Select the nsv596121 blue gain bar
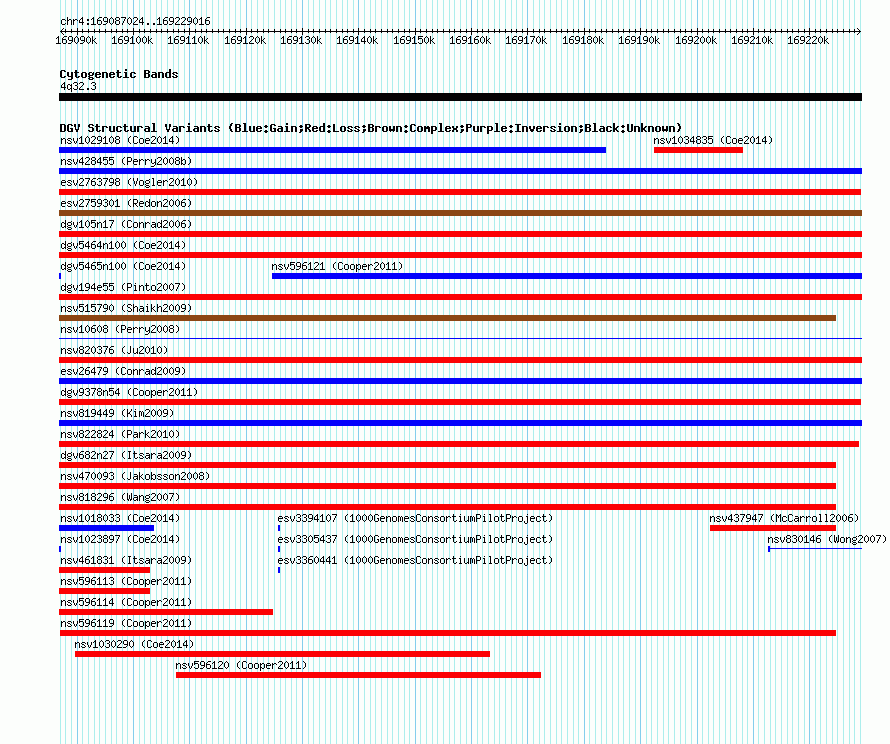This screenshot has height=744, width=890. [567, 276]
